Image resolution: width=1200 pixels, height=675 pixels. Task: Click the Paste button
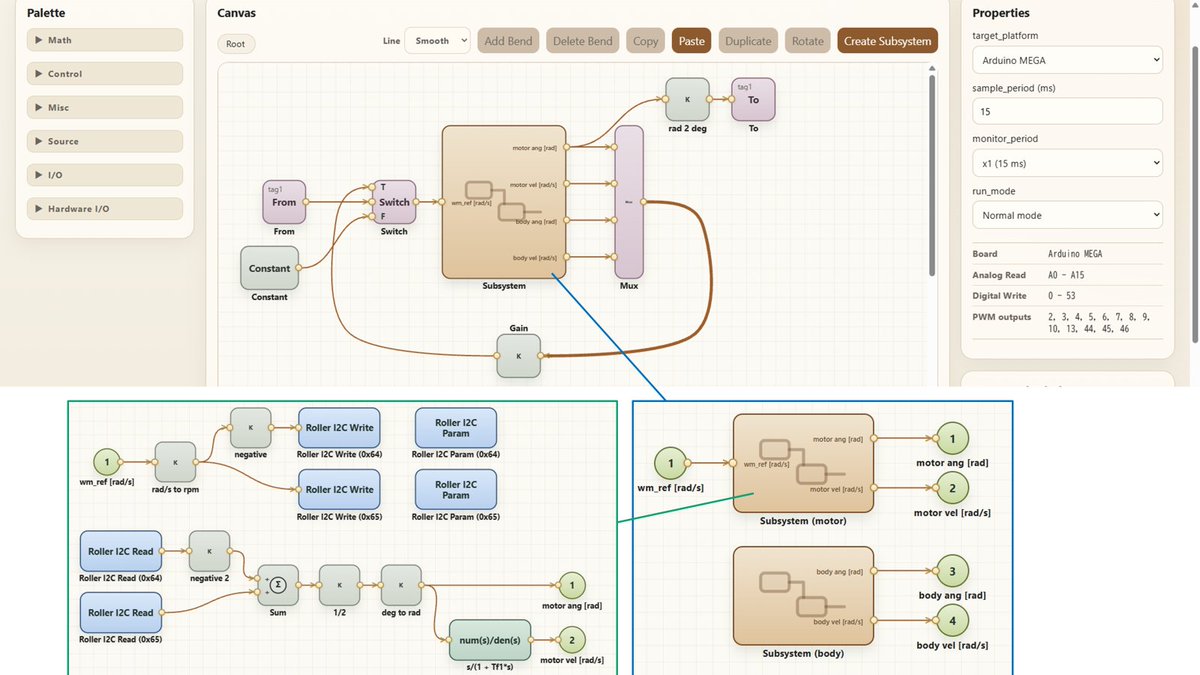(692, 41)
